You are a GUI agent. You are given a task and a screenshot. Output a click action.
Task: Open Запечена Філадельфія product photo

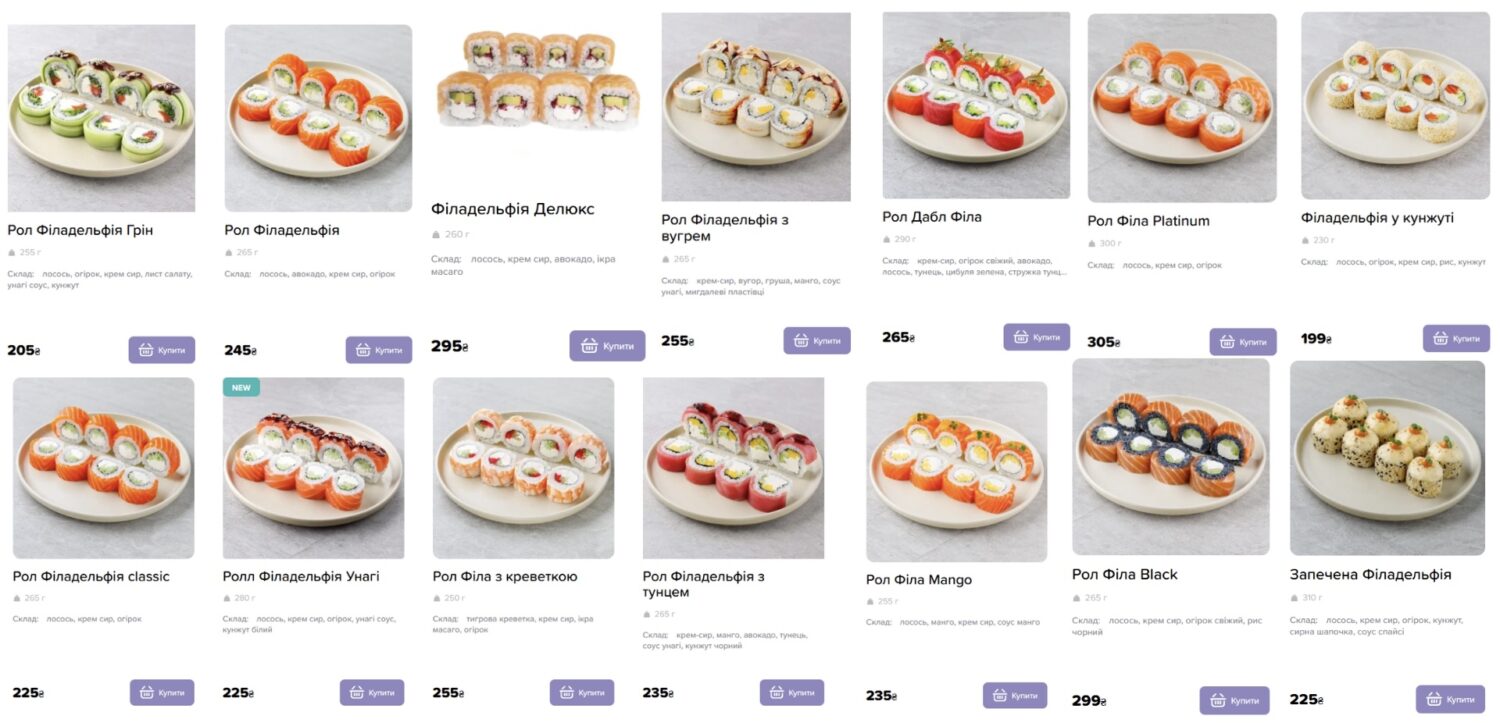coord(1387,457)
